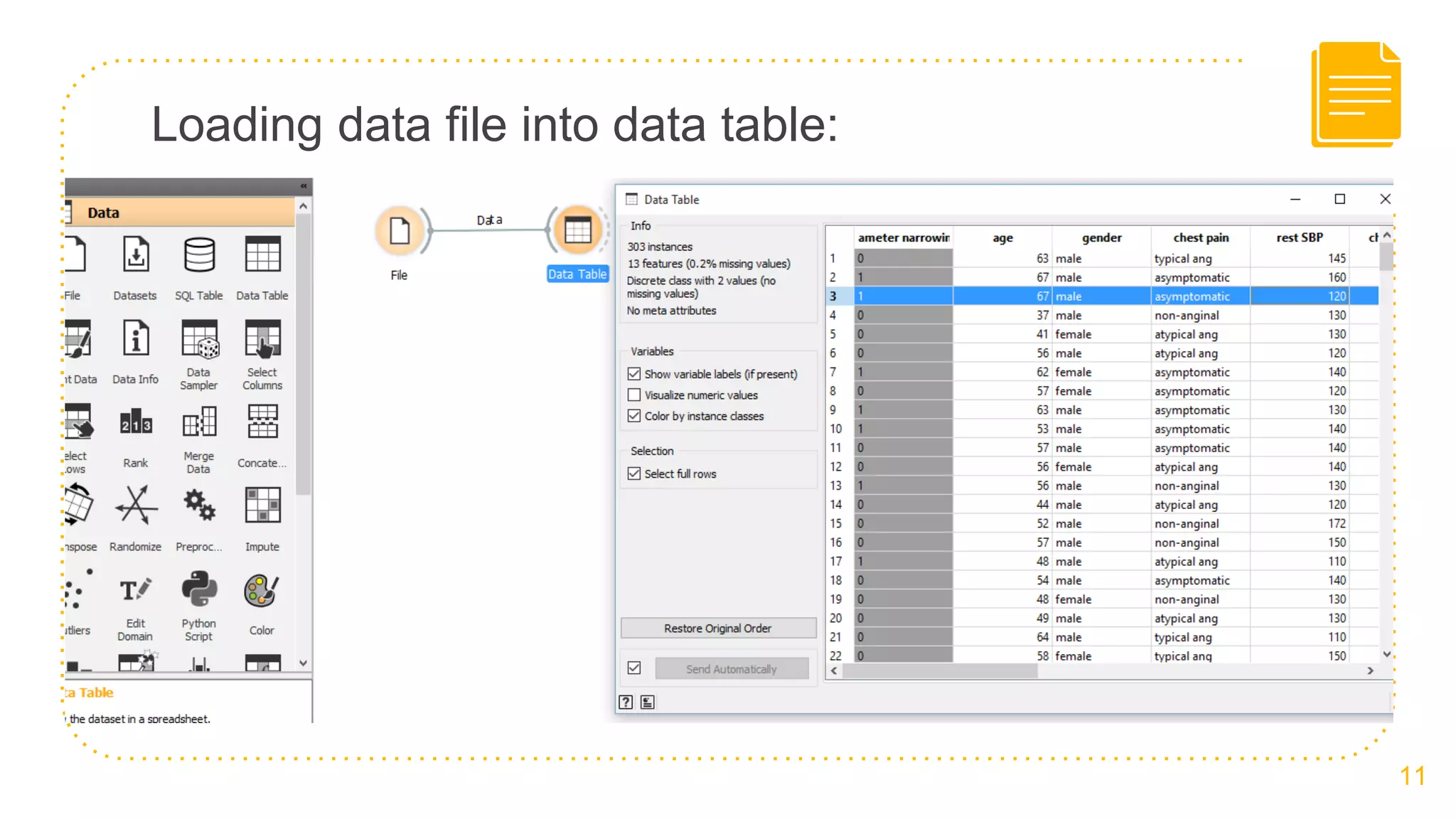Image resolution: width=1456 pixels, height=819 pixels.
Task: Enable Visualize numeric values checkbox
Action: tap(634, 395)
